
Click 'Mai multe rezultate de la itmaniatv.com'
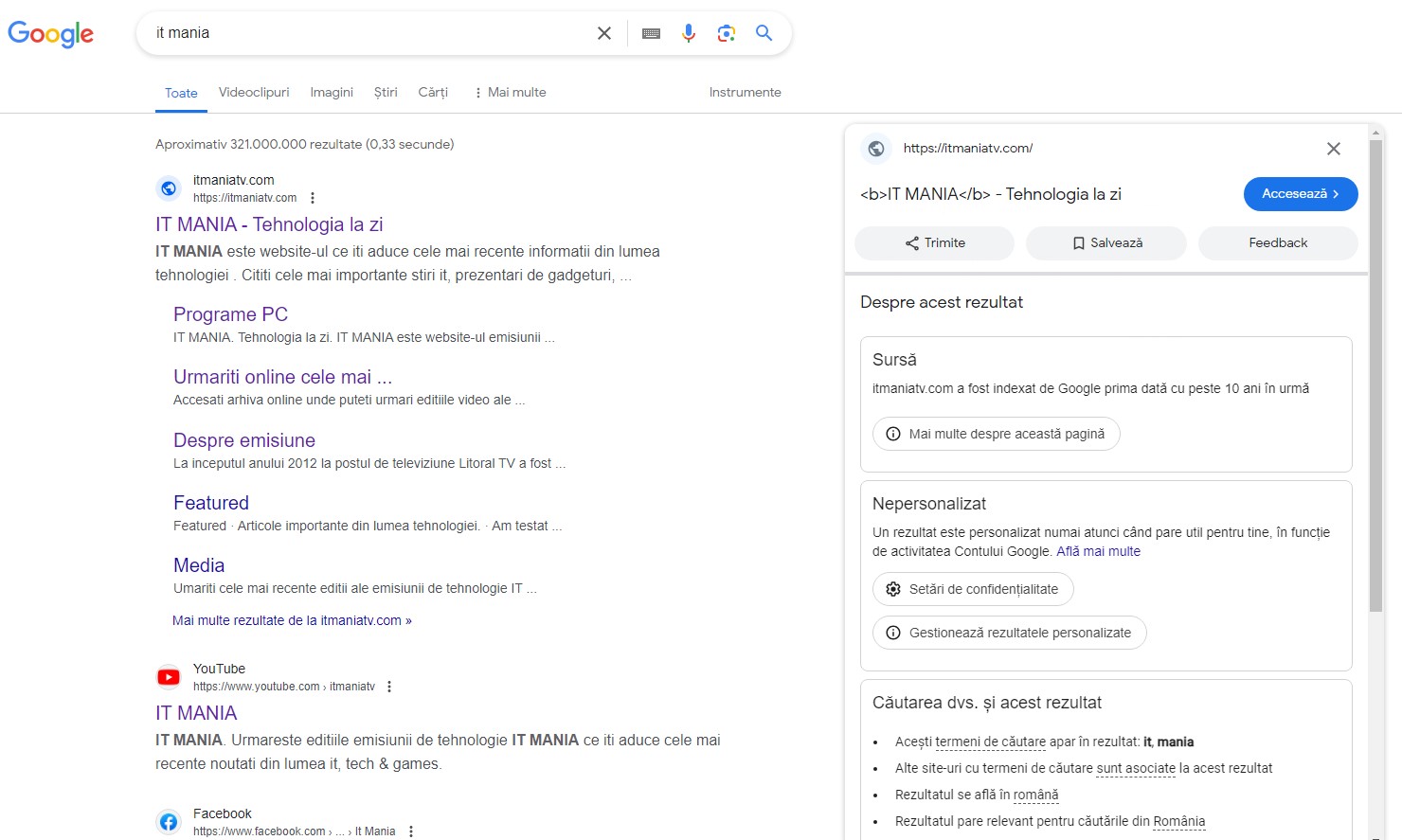(292, 620)
